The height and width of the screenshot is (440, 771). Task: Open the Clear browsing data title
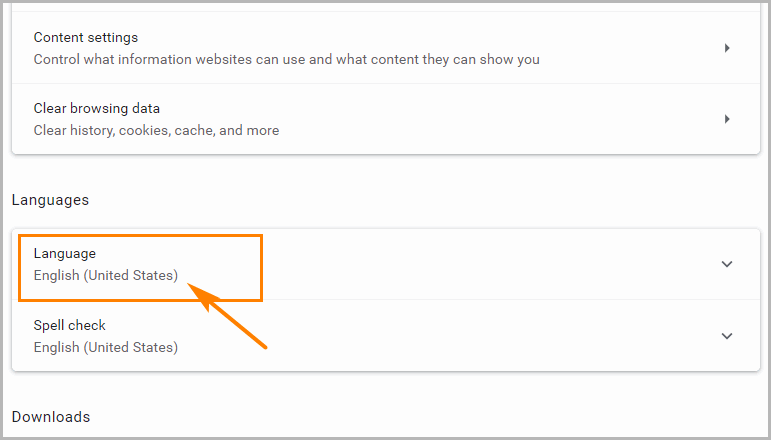point(97,108)
